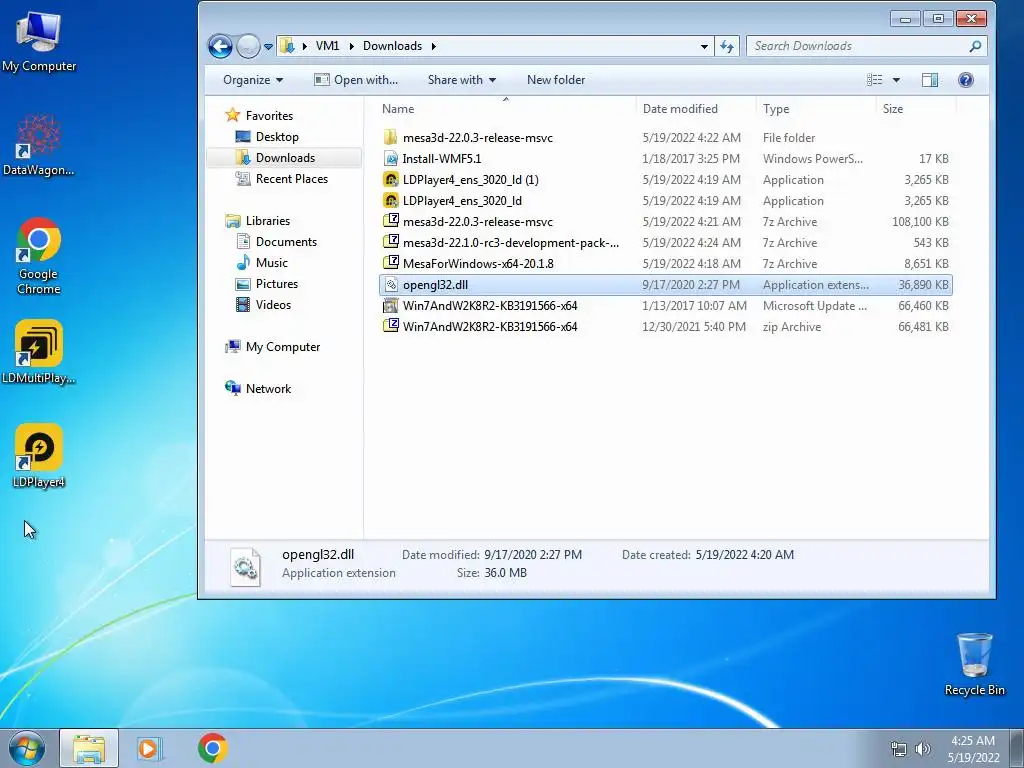Click the network icon in the system tray
The width and height of the screenshot is (1024, 768).
click(899, 749)
